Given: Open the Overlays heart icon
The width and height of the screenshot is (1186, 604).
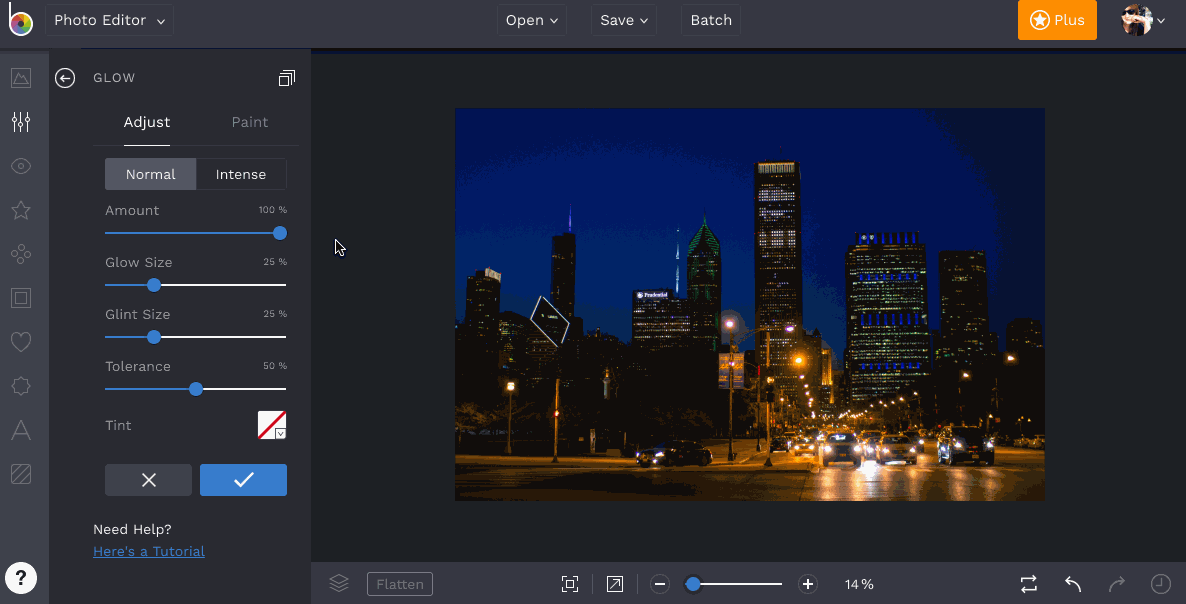Looking at the screenshot, I should [21, 342].
